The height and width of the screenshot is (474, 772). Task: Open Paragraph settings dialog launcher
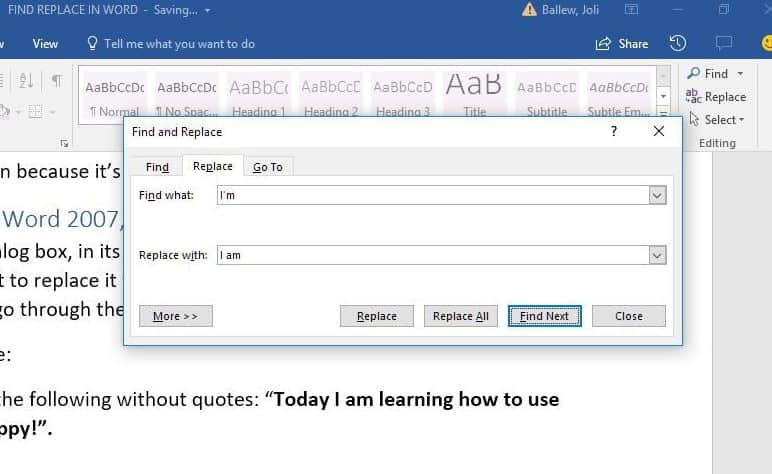(64, 143)
